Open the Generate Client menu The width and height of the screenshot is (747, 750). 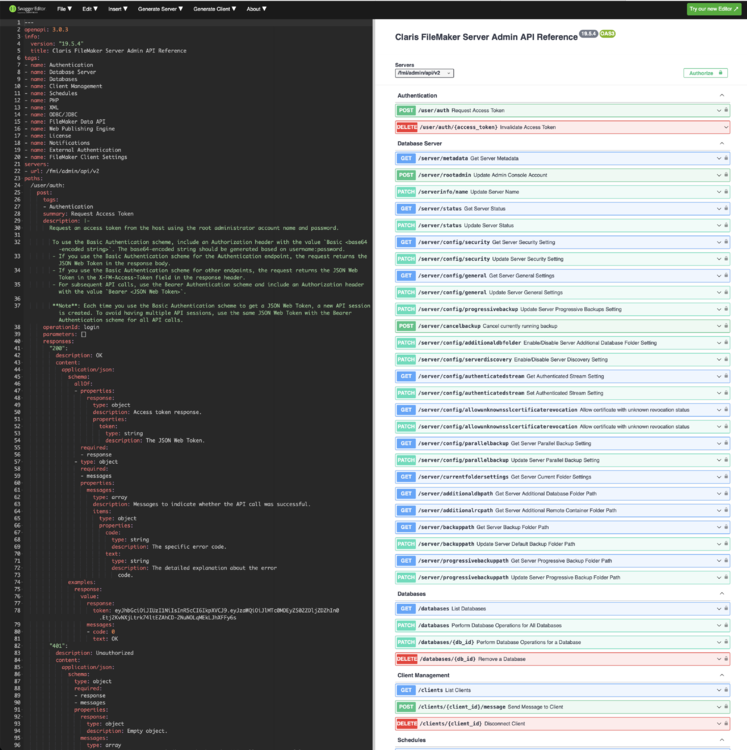[x=215, y=9]
